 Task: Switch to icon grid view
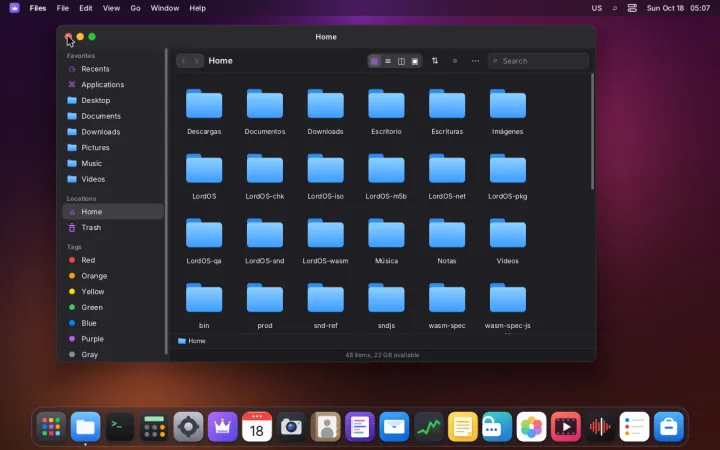375,61
